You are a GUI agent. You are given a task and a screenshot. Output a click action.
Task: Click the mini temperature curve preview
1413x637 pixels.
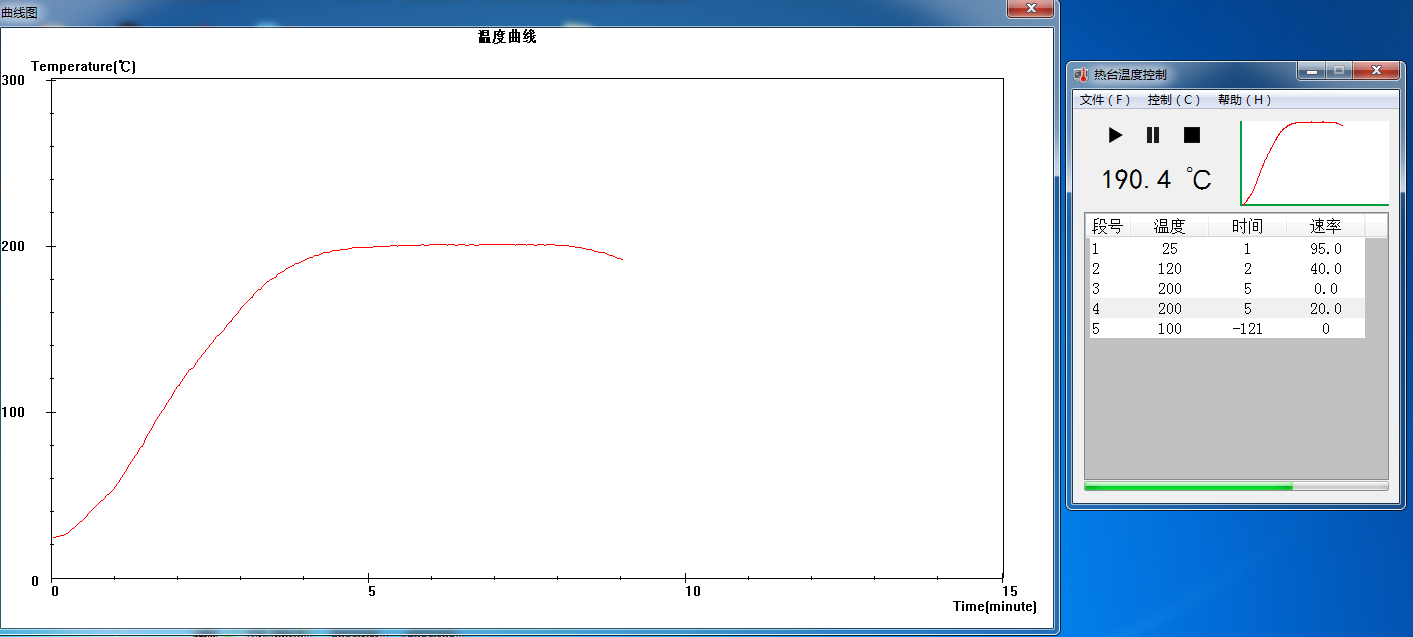point(1314,163)
